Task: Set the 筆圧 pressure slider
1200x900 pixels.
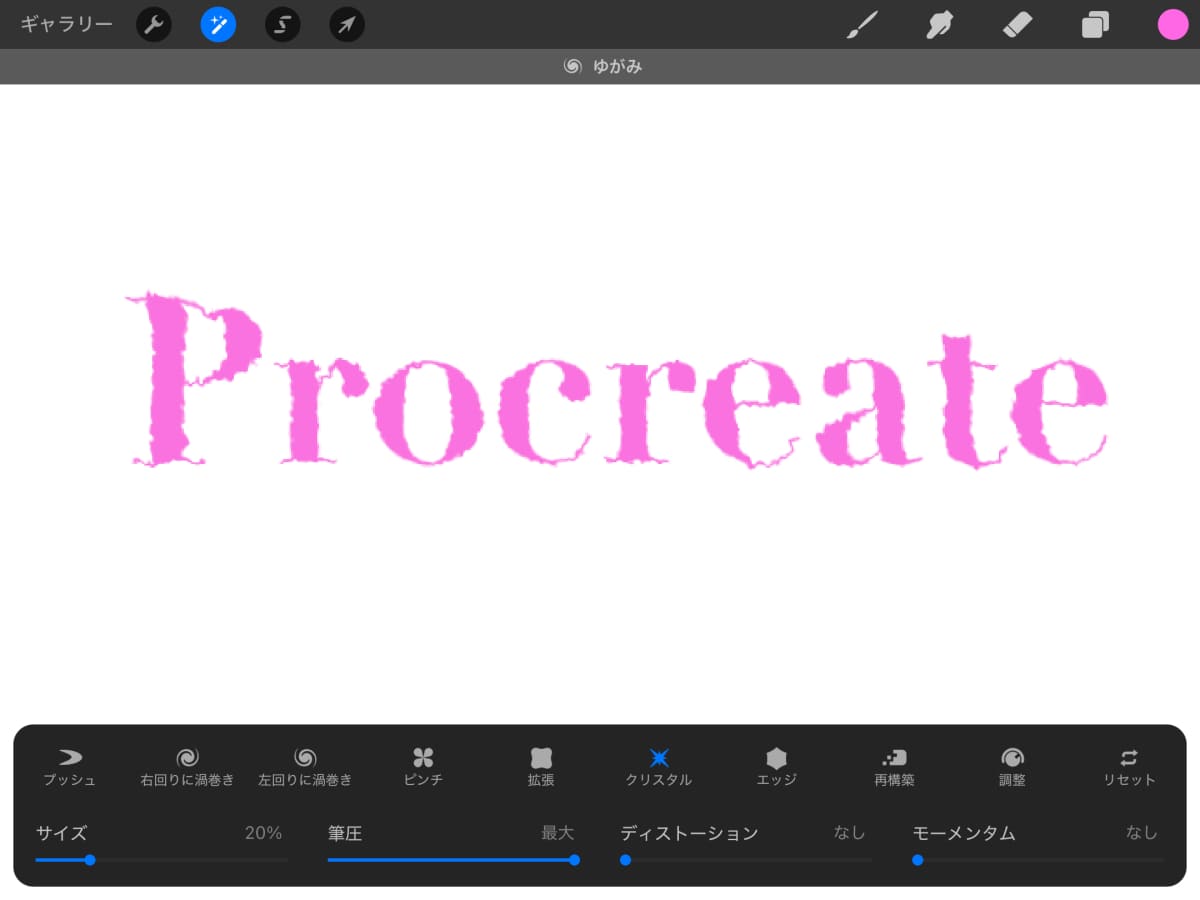Action: [453, 860]
